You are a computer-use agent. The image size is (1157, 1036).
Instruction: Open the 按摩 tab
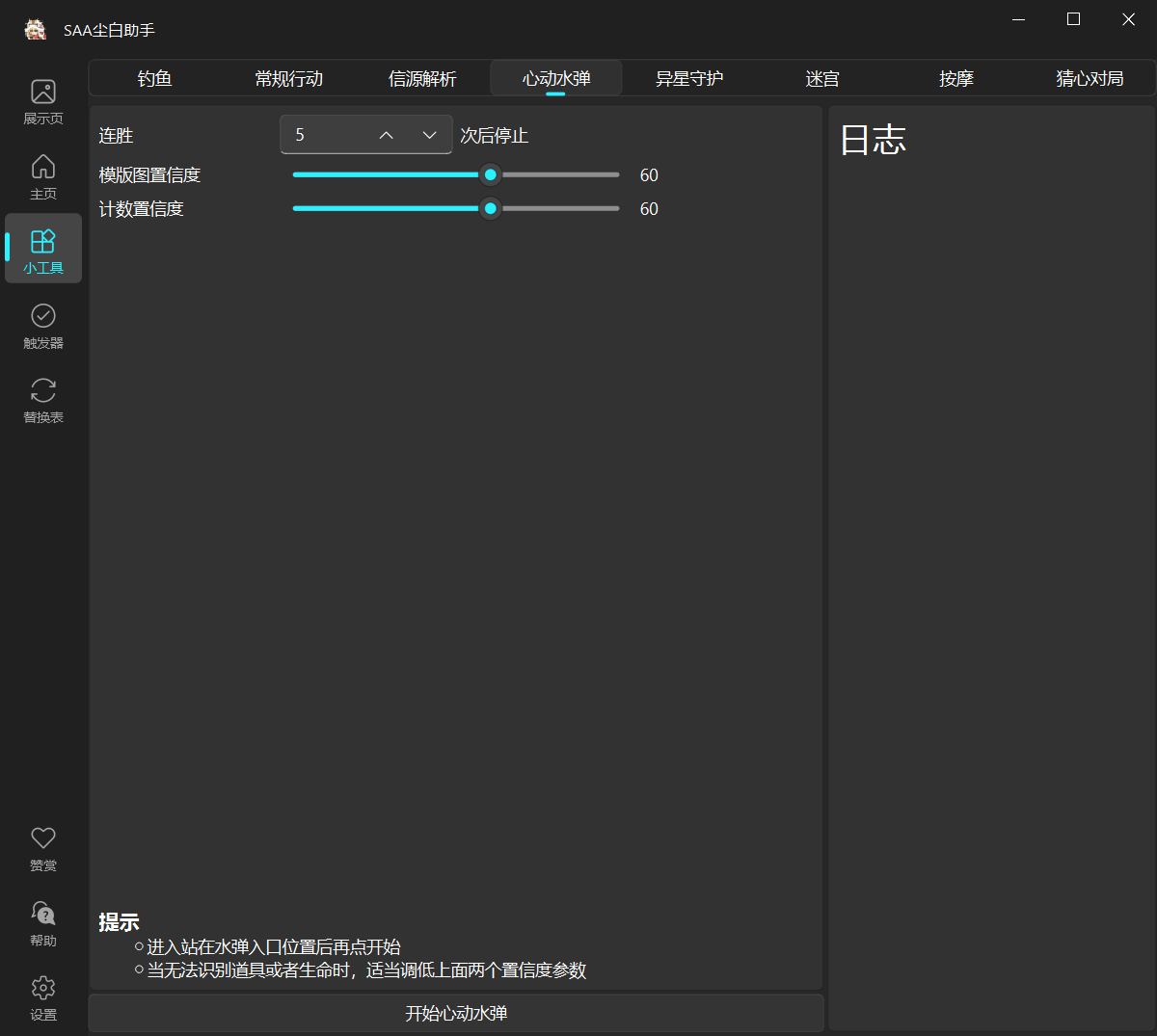tap(956, 78)
